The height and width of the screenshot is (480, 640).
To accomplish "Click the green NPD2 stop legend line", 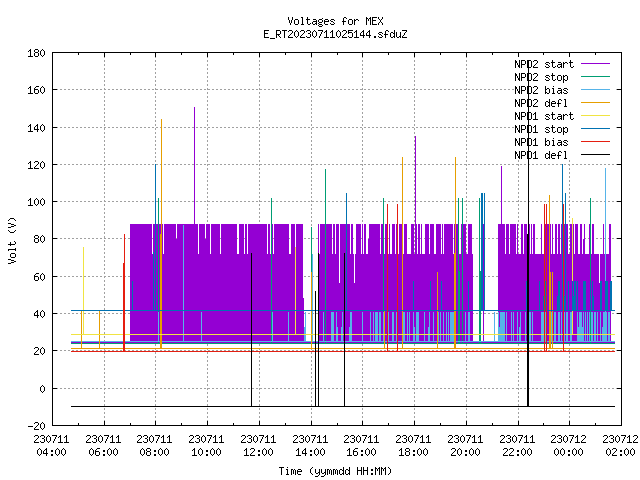I will coord(595,77).
